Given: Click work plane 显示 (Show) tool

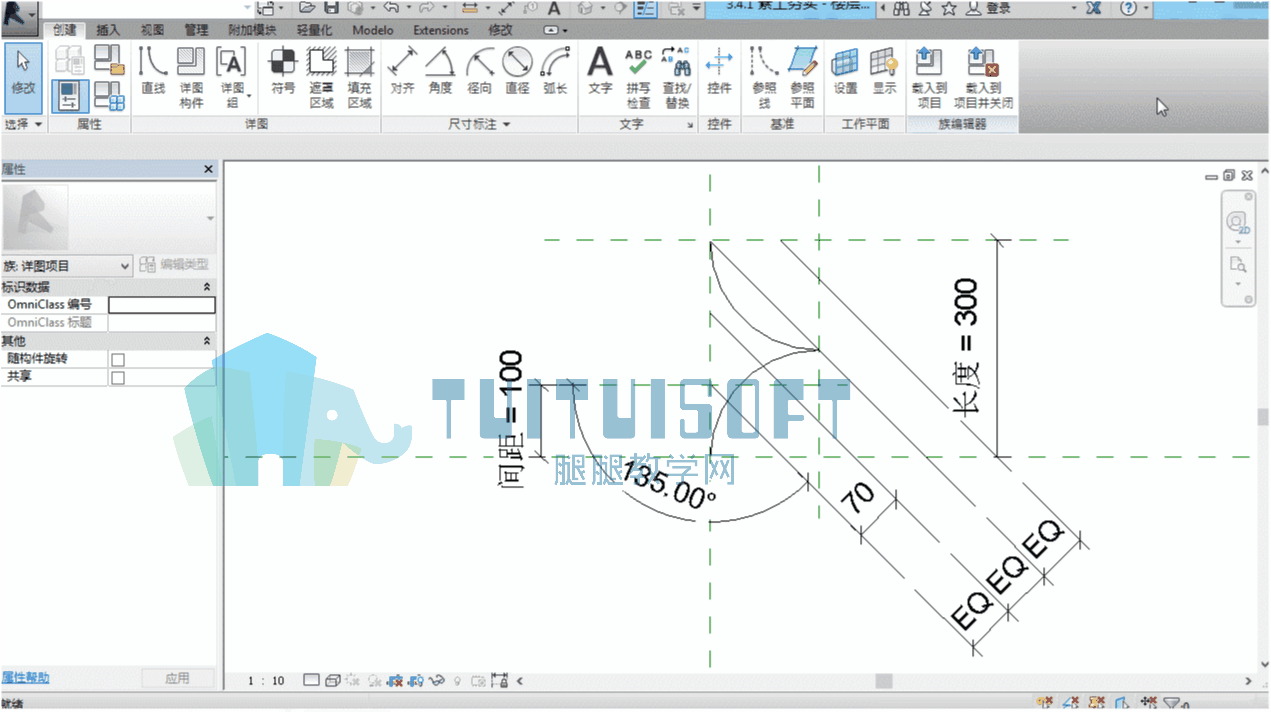Looking at the screenshot, I should pyautogui.click(x=884, y=72).
